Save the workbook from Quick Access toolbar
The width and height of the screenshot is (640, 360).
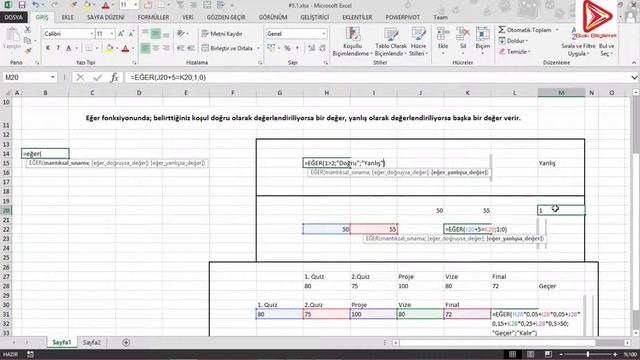22,5
